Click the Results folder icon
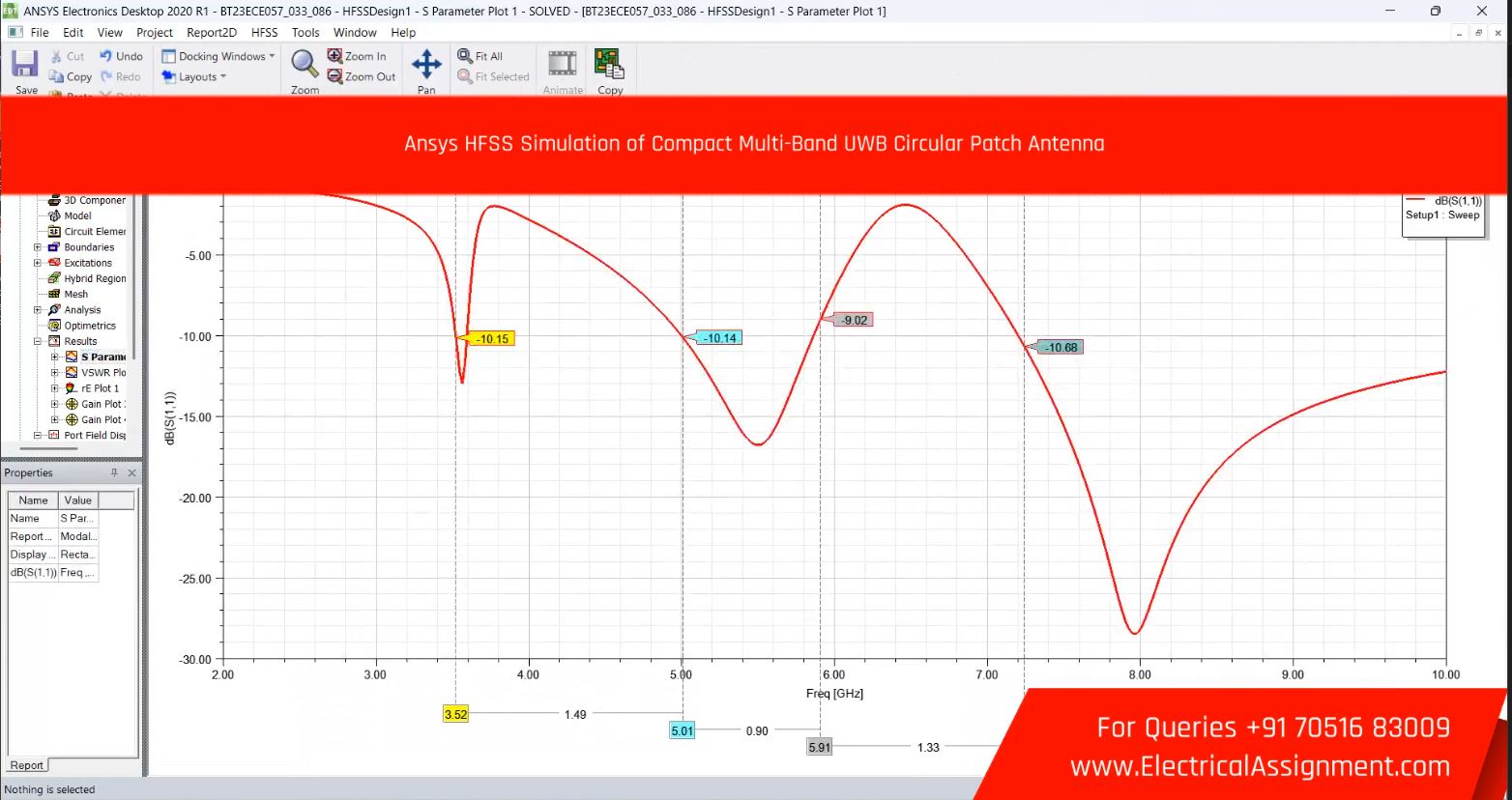 [x=54, y=341]
